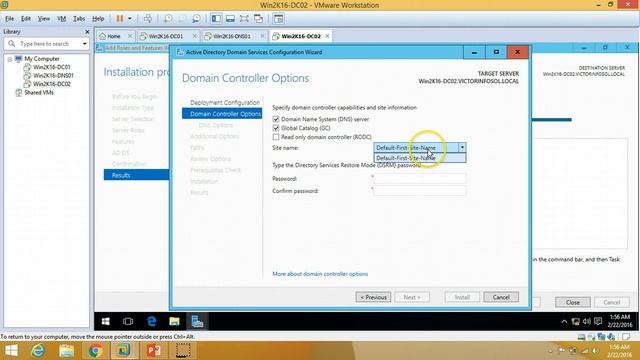Open File Explorer on the guest taskbar
Viewport: 640px width, 360px height.
click(174, 322)
